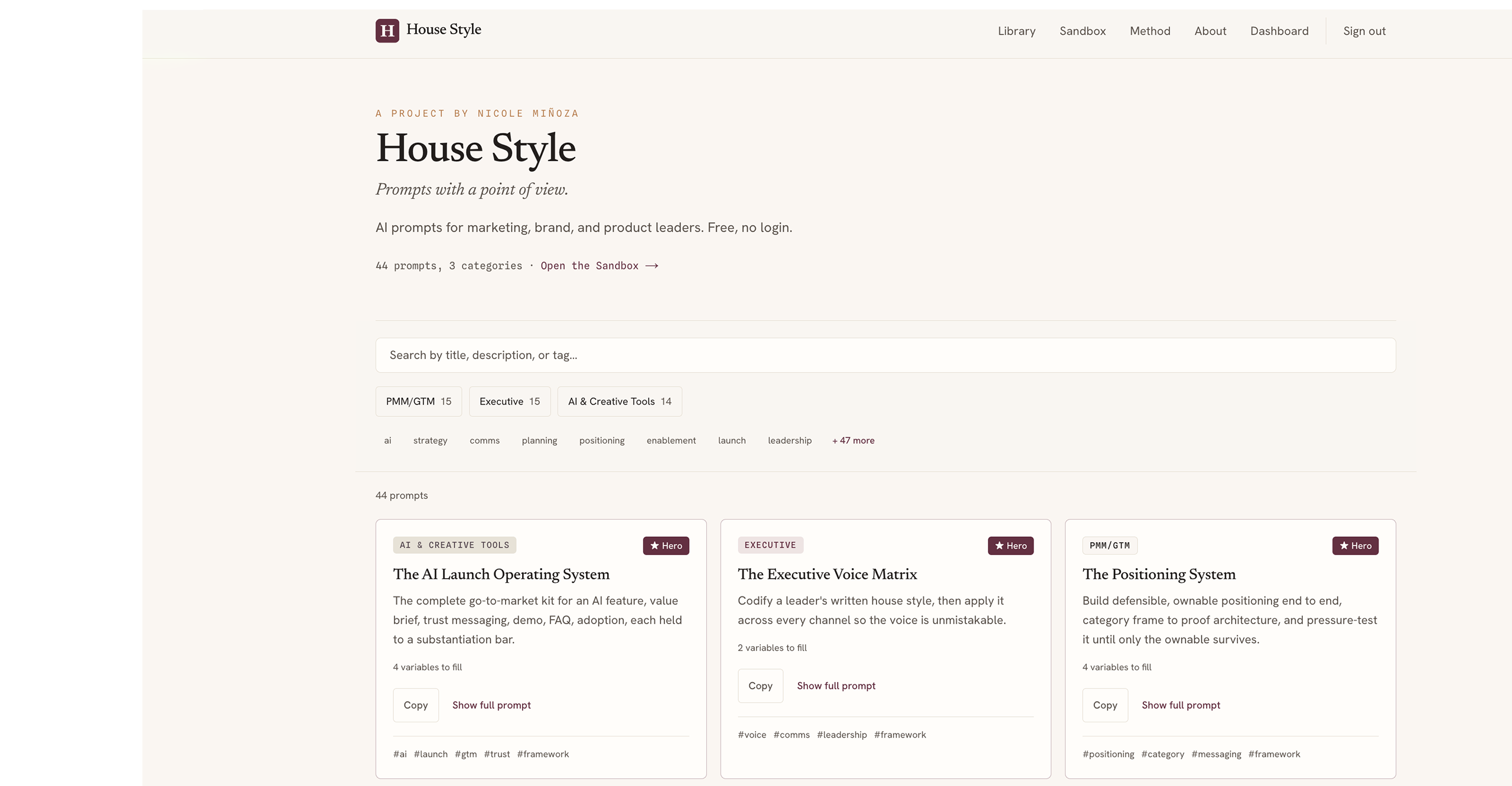Open The AI Launch Operating System title
This screenshot has width=1512, height=786.
[501, 574]
